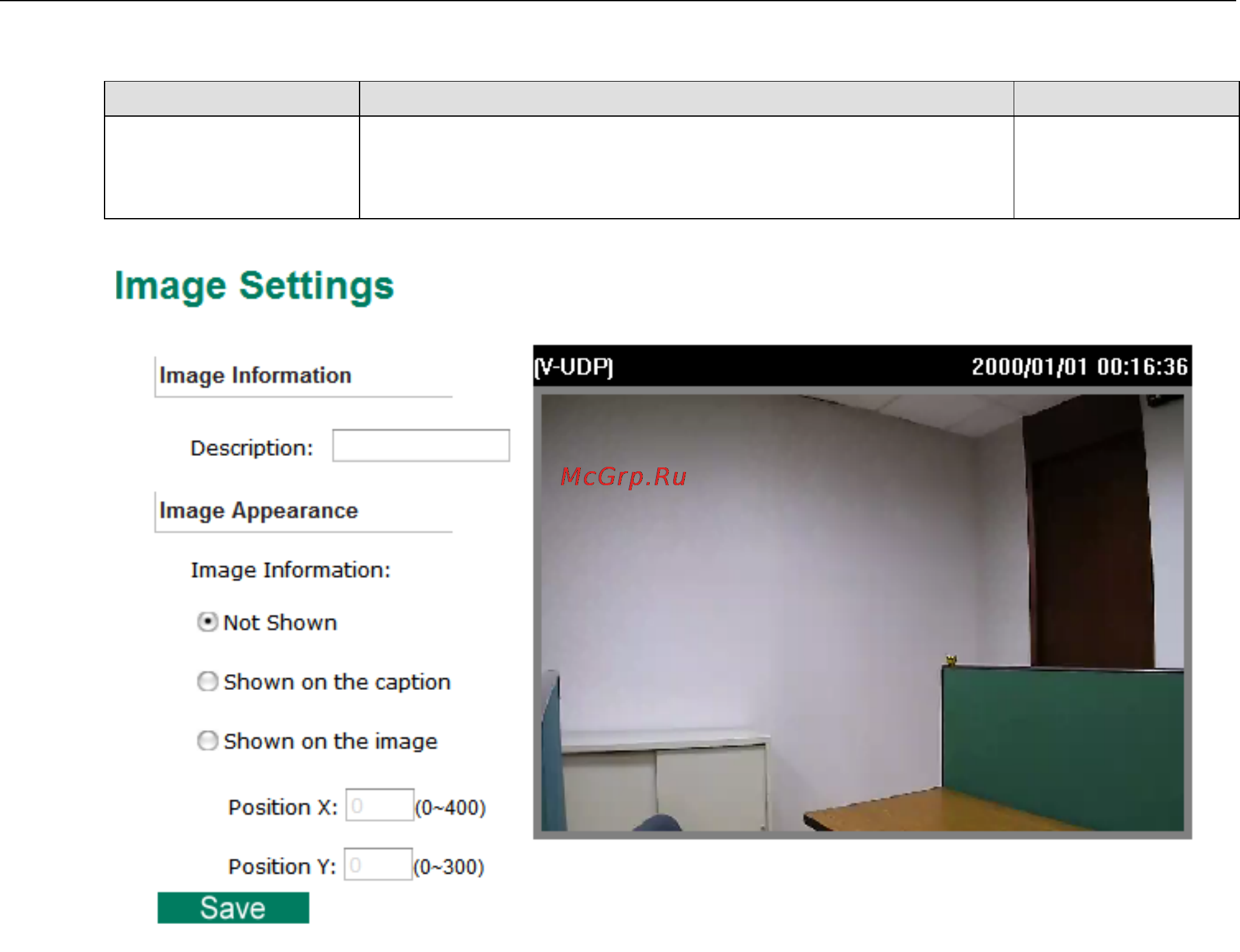Click the Image Settings heading

254,286
